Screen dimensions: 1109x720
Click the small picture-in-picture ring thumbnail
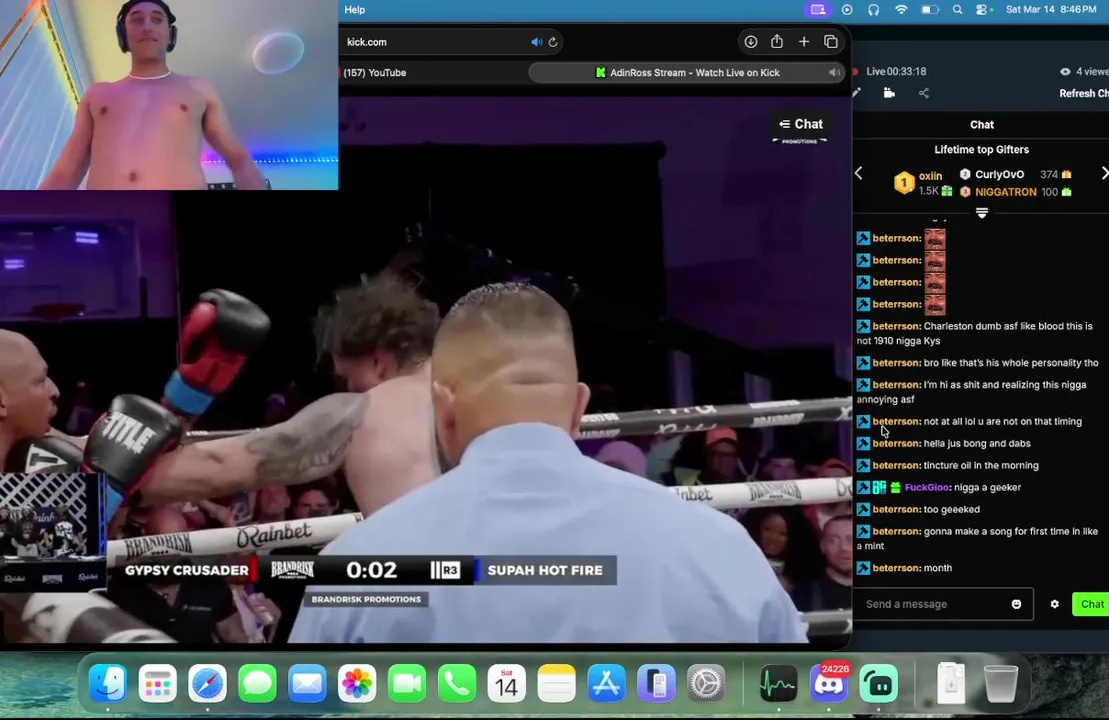pos(51,531)
